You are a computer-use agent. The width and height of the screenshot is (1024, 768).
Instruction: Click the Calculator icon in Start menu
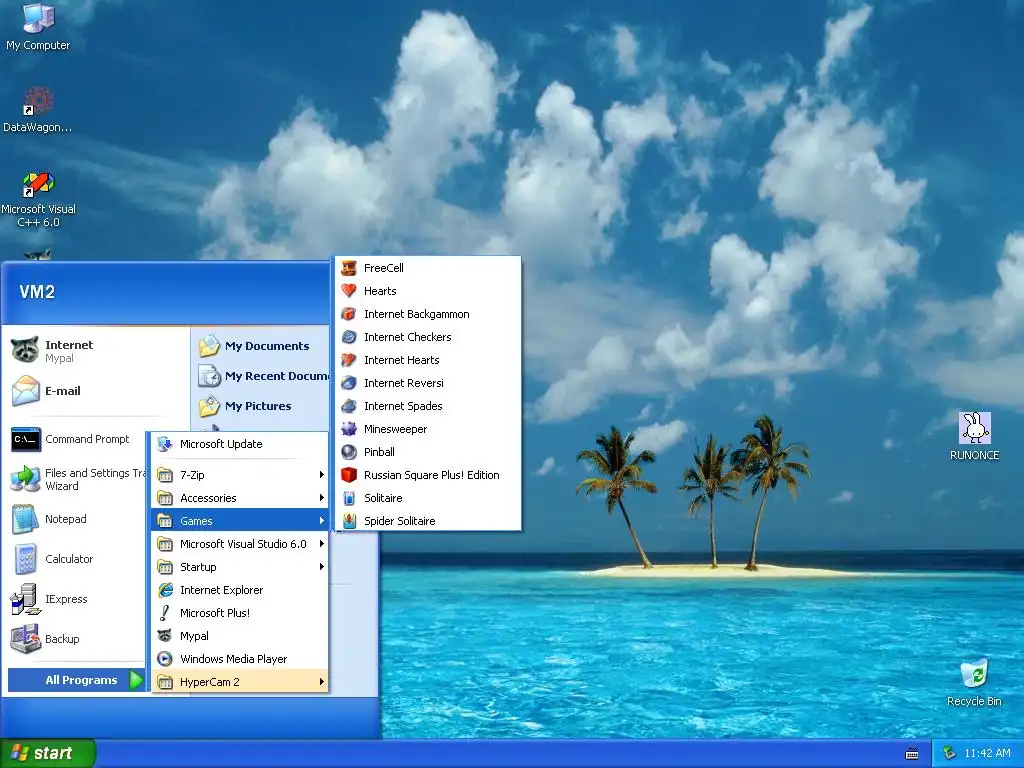(x=25, y=559)
